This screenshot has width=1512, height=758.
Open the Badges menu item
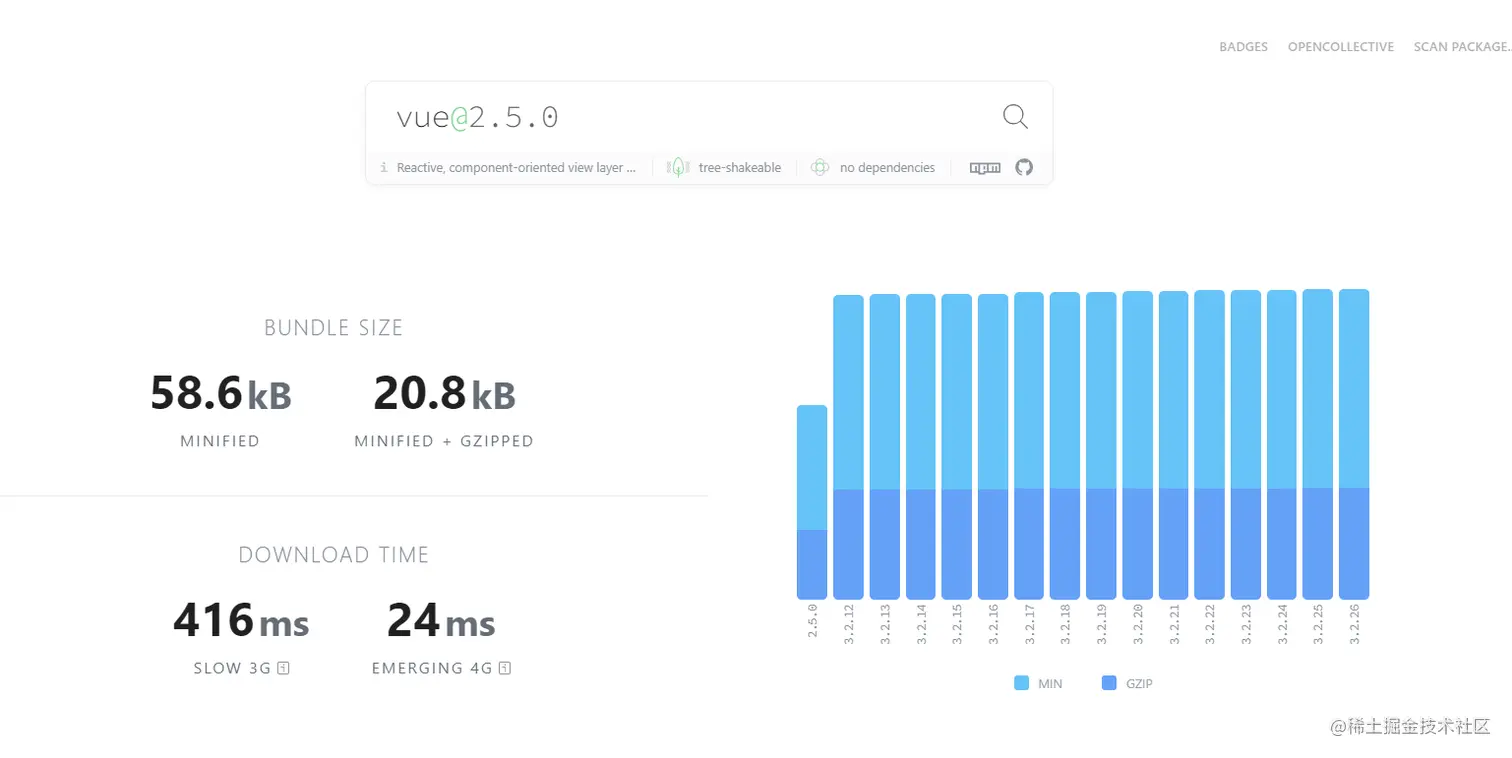[x=1243, y=47]
